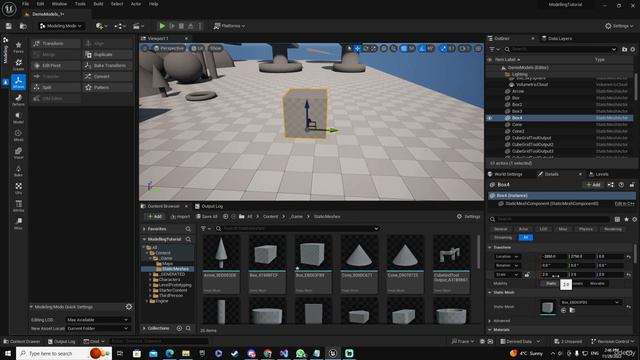
Task: Open the Static Mesh asset dropdown
Action: (590, 302)
